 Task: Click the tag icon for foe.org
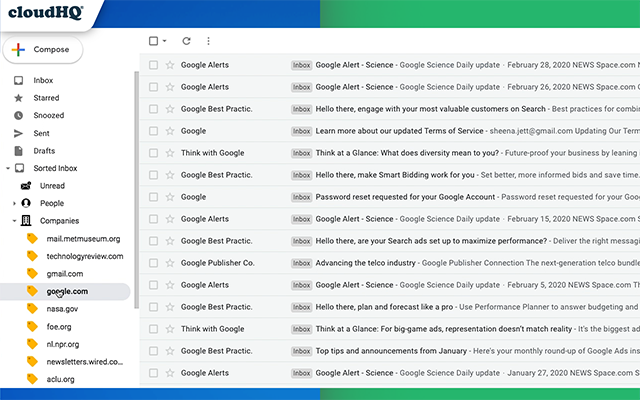(32, 327)
